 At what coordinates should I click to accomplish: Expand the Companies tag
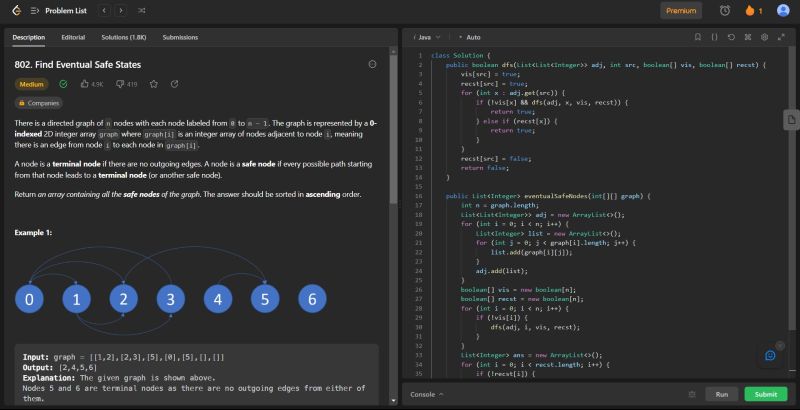(x=39, y=103)
